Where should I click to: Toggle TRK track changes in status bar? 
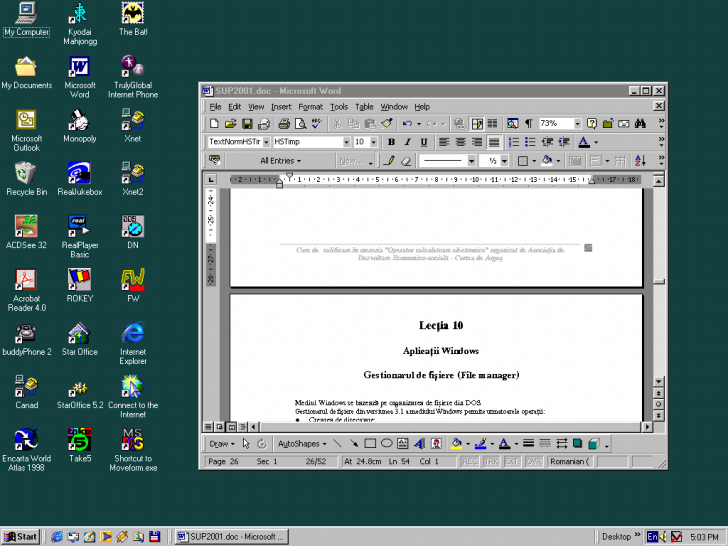[x=491, y=462]
